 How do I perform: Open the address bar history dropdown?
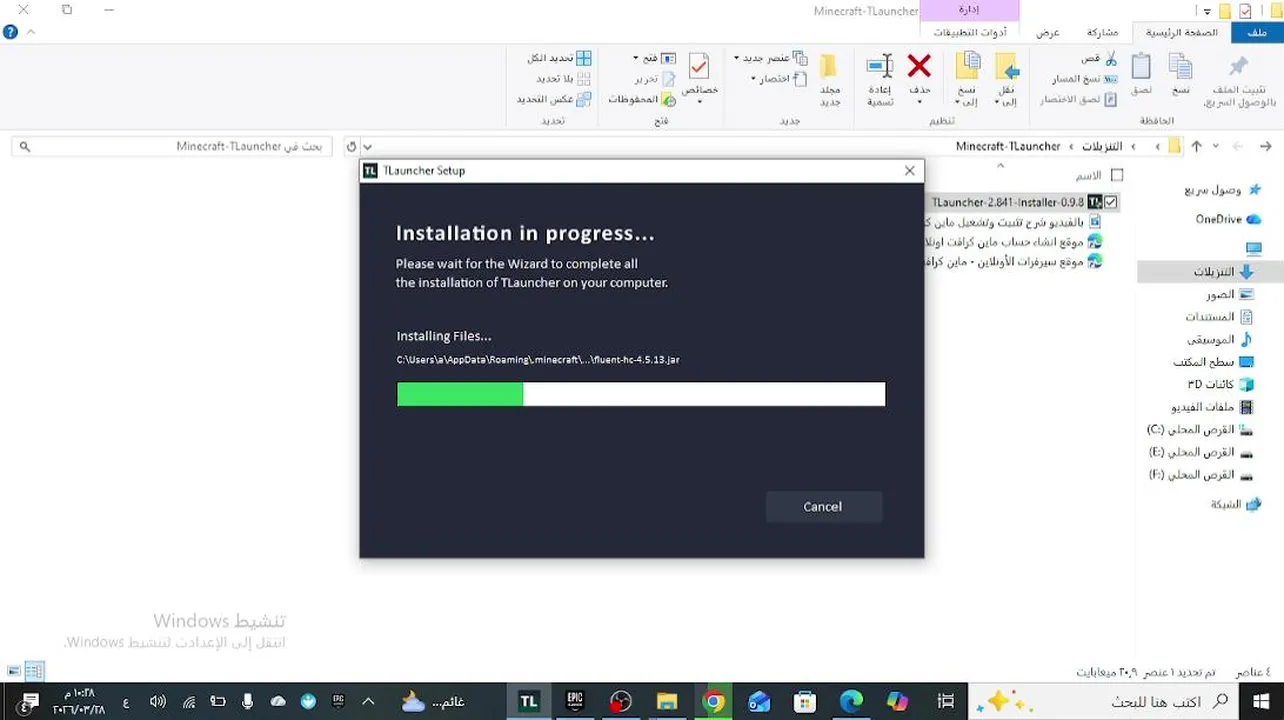[x=368, y=146]
